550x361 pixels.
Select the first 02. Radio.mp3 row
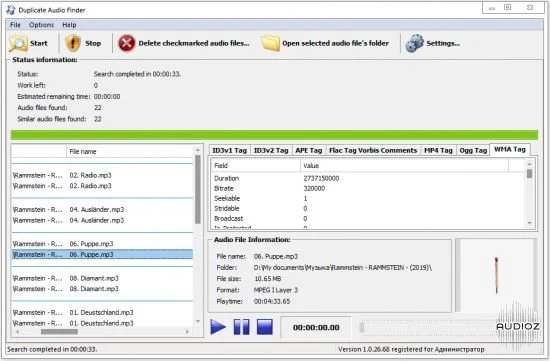[x=102, y=175]
